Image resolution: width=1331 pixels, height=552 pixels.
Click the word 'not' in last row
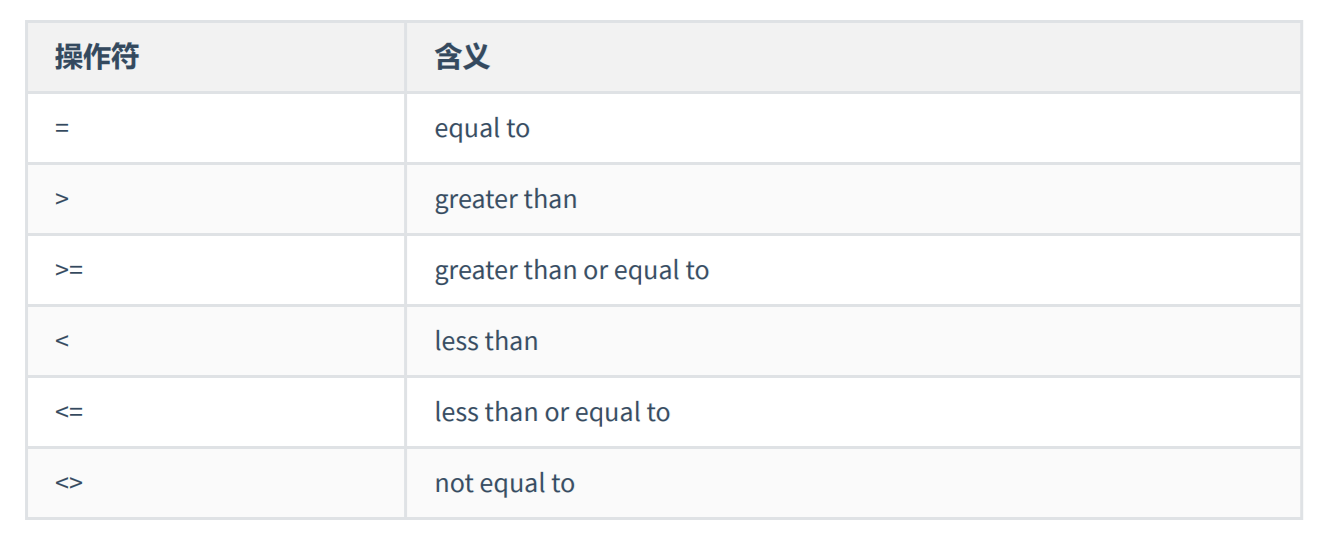click(x=454, y=484)
